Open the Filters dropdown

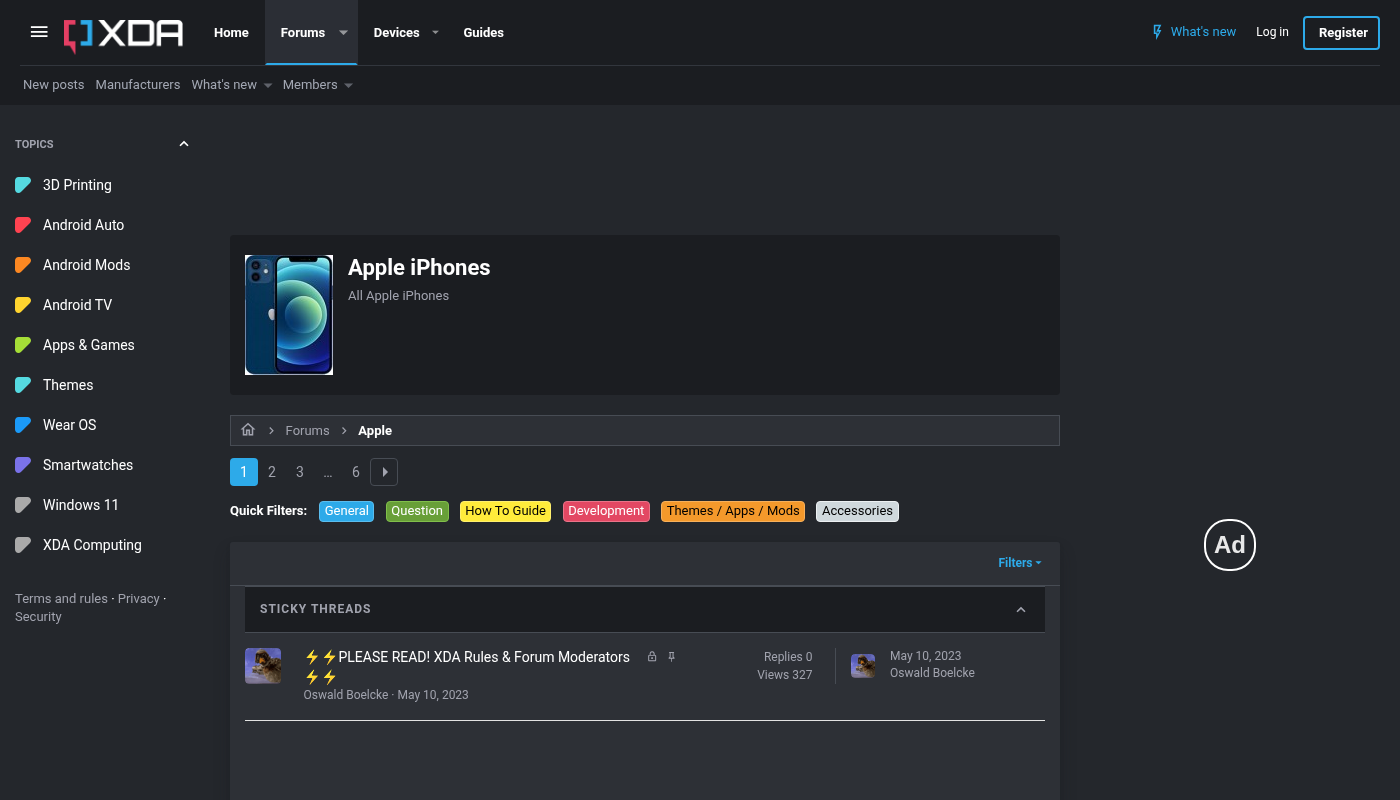point(1019,563)
